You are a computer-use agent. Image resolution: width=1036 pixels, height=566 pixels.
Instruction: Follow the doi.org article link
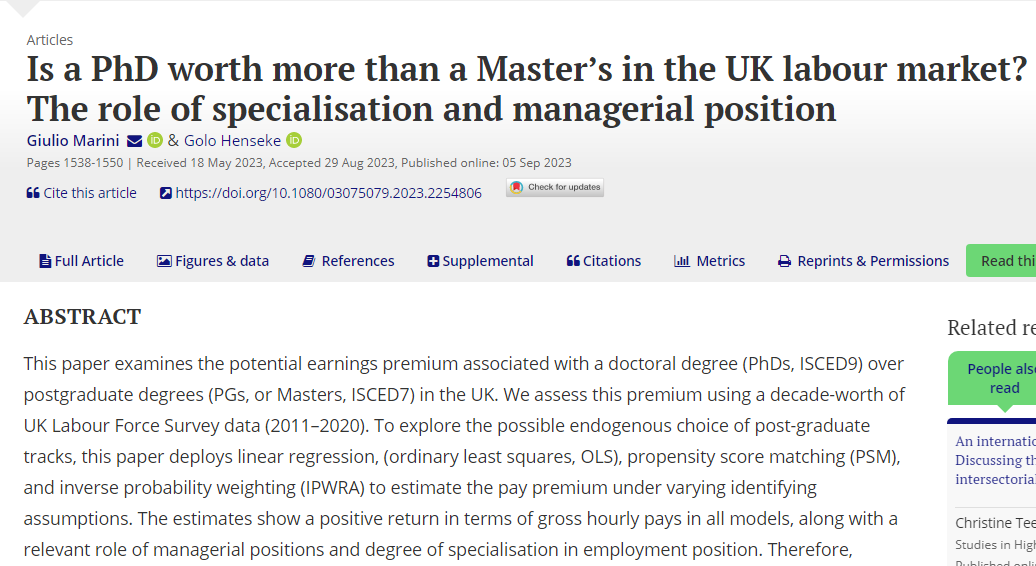[328, 193]
